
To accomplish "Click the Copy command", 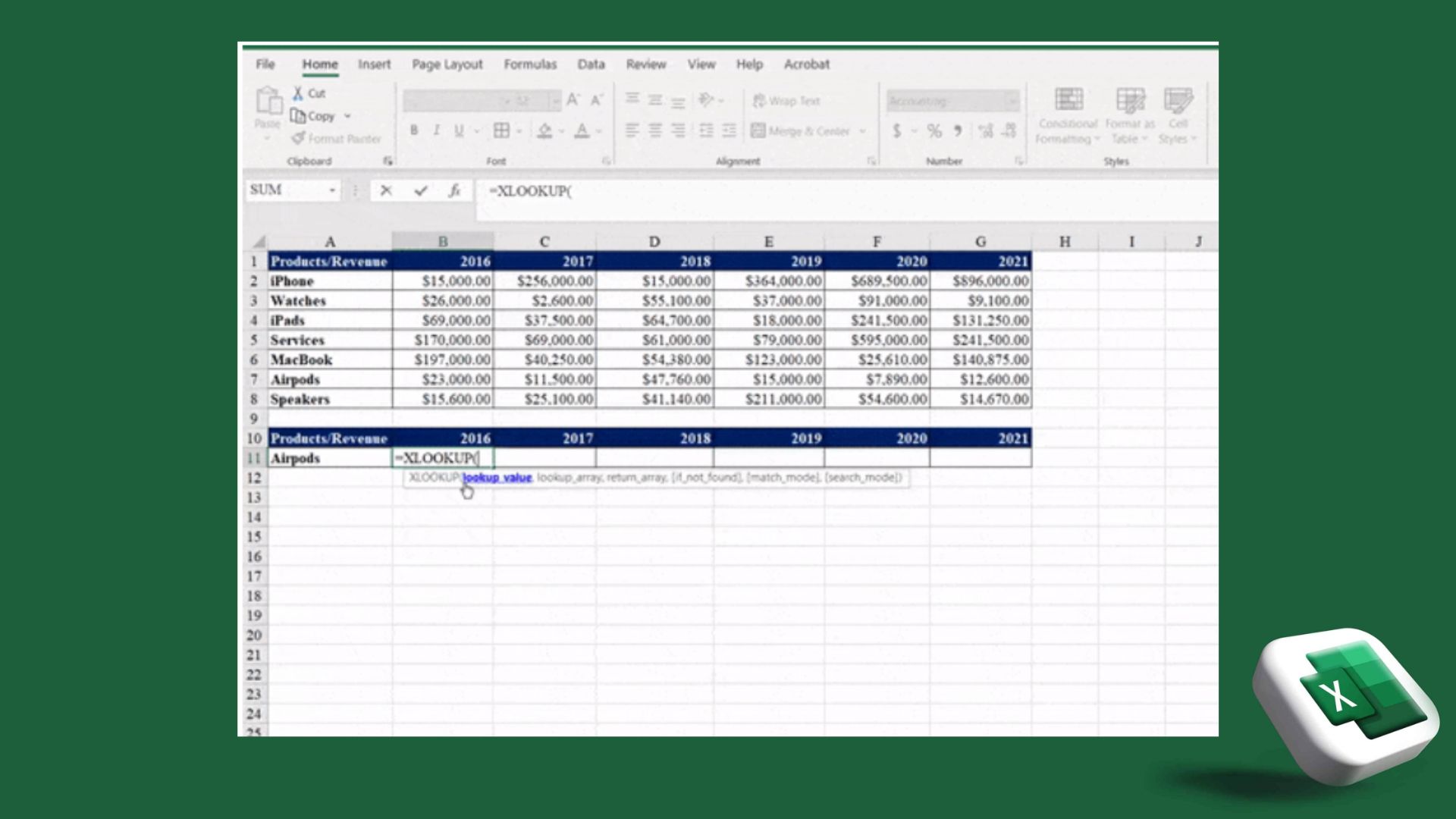I will [x=312, y=116].
